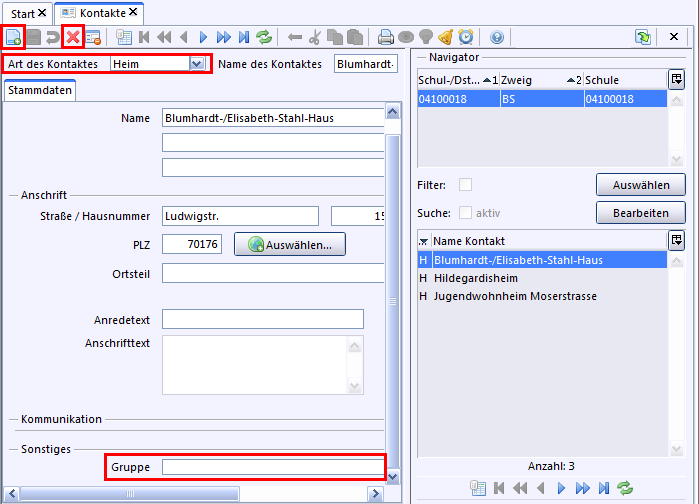Click the PLZ Auswählen... button
Image resolution: width=699 pixels, height=504 pixels.
(x=290, y=244)
